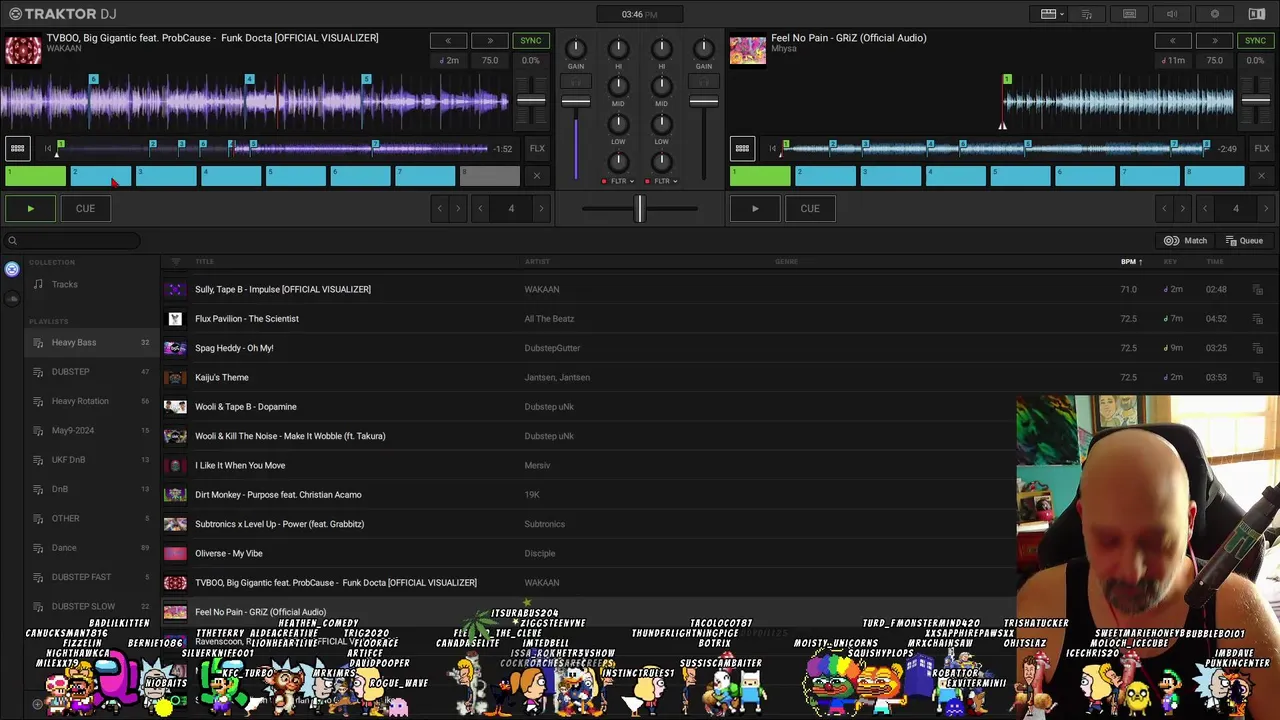Beatjump backward on the right deck
1280x720 pixels.
pyautogui.click(x=1164, y=208)
